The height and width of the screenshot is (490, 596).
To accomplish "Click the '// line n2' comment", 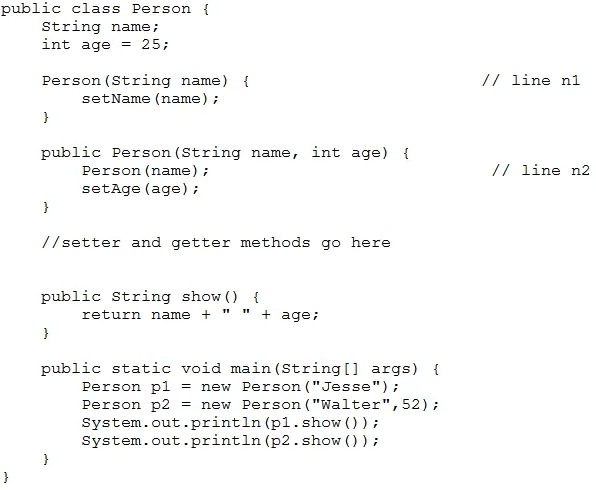I will click(x=541, y=171).
